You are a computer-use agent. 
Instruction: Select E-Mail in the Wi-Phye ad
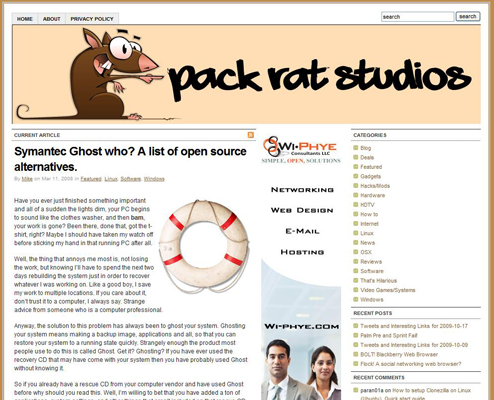point(302,231)
